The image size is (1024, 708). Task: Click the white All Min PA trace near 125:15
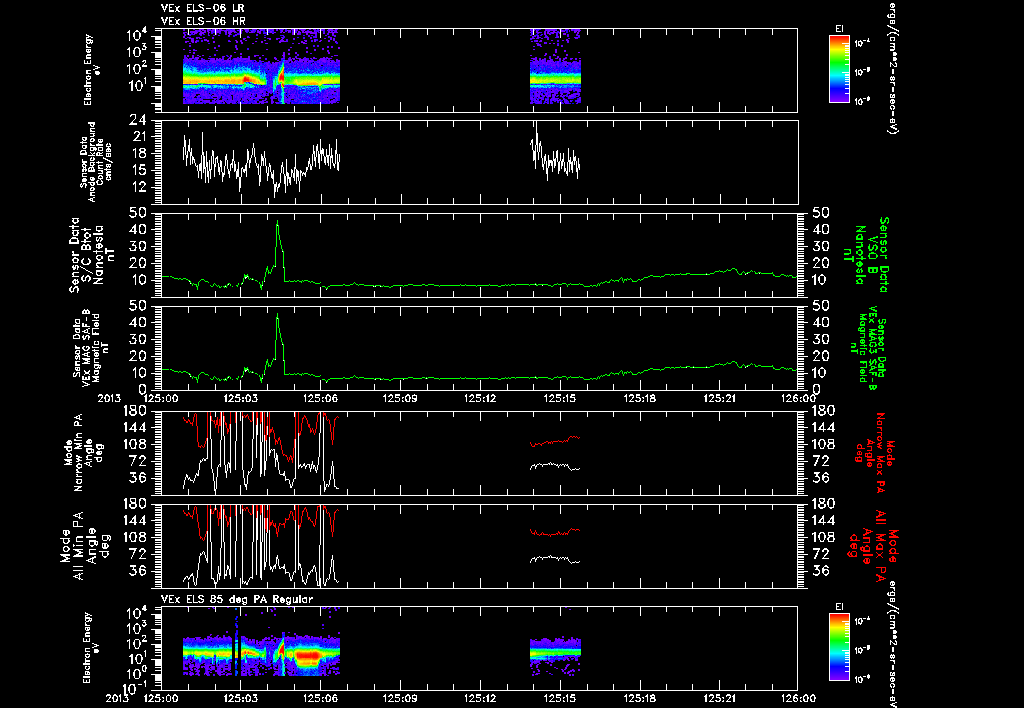point(555,559)
